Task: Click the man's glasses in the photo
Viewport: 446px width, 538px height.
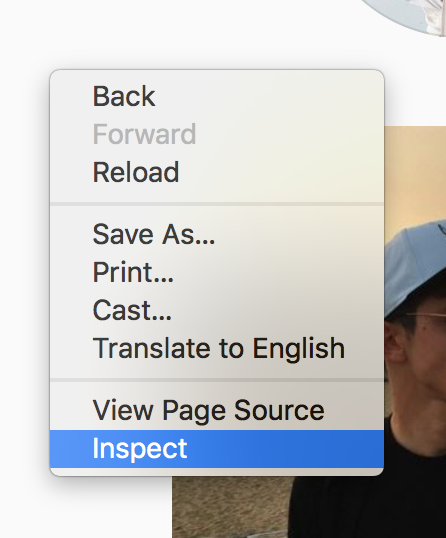Action: 427,317
